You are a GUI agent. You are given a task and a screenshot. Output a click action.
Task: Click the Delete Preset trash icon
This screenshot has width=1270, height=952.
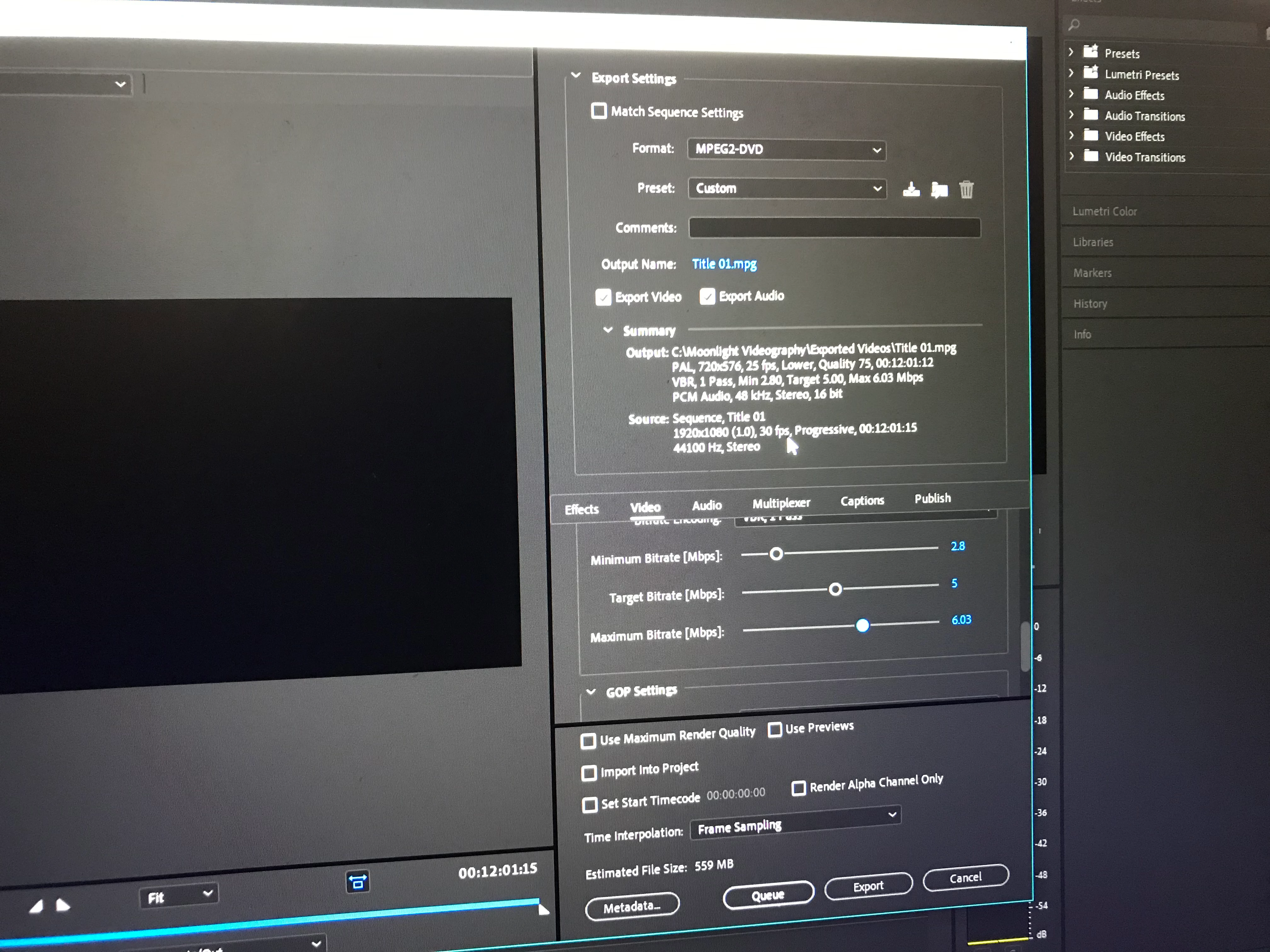[966, 190]
